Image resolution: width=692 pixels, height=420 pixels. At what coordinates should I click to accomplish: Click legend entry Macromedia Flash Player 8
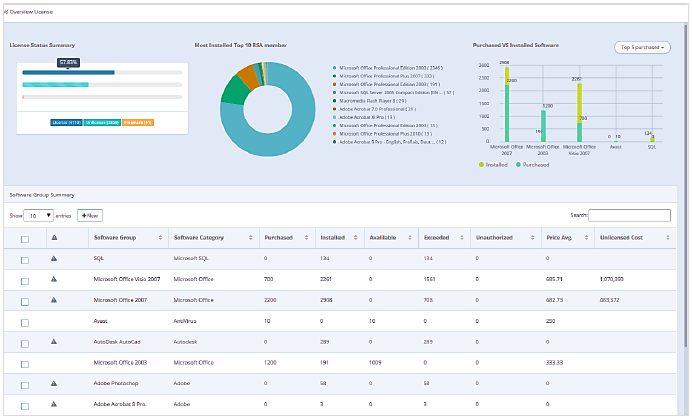[369, 101]
